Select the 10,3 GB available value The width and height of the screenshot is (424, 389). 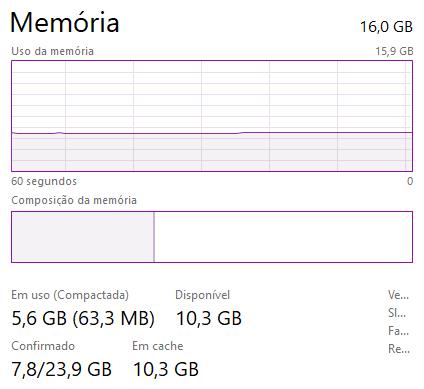coord(209,318)
